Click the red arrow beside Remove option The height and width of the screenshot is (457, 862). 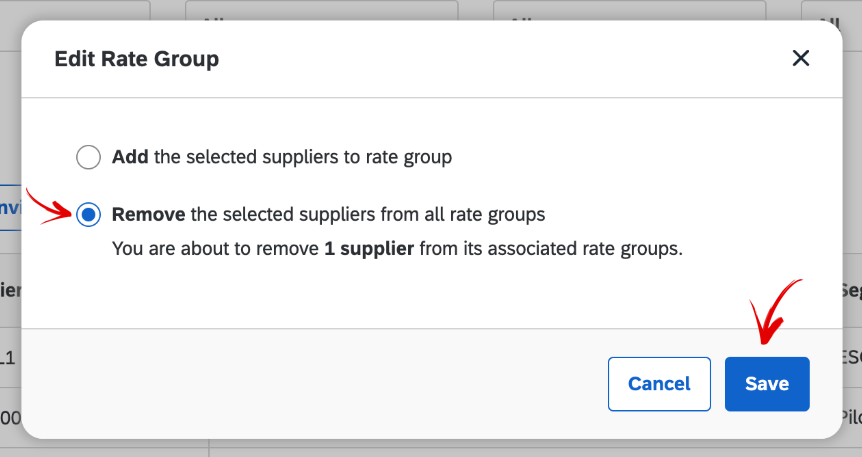[x=47, y=205]
